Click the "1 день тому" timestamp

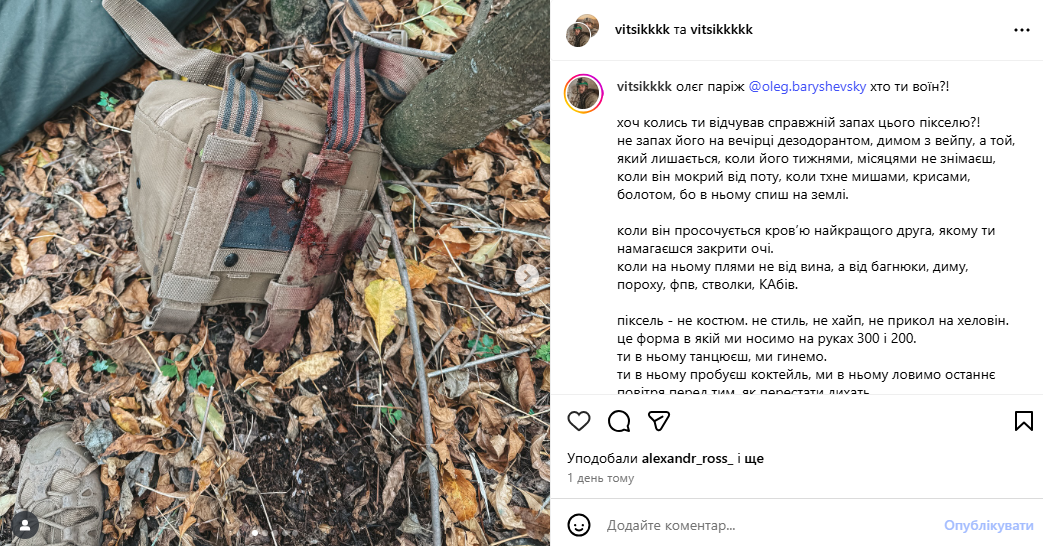tap(600, 478)
